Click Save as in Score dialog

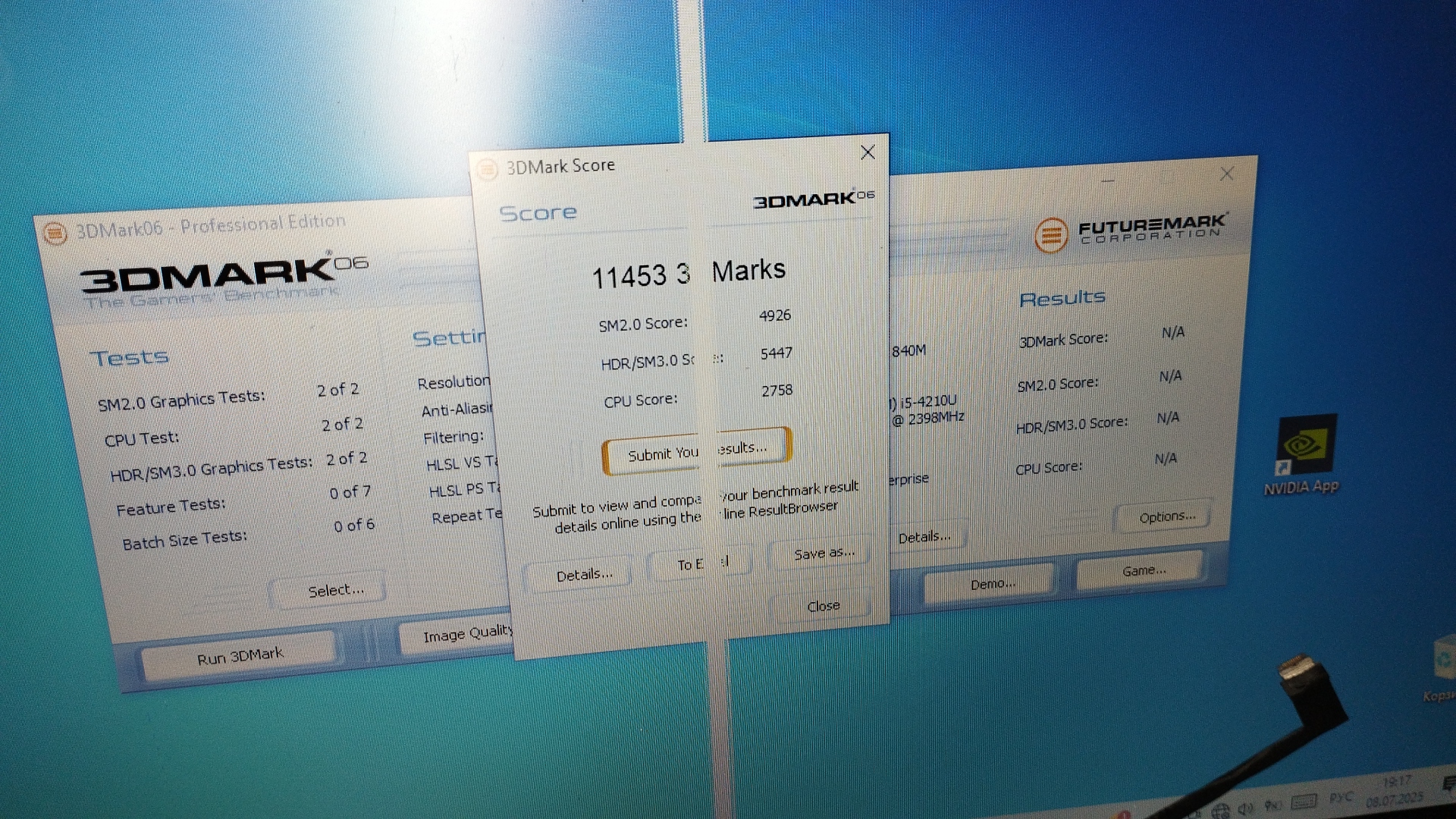coord(823,553)
